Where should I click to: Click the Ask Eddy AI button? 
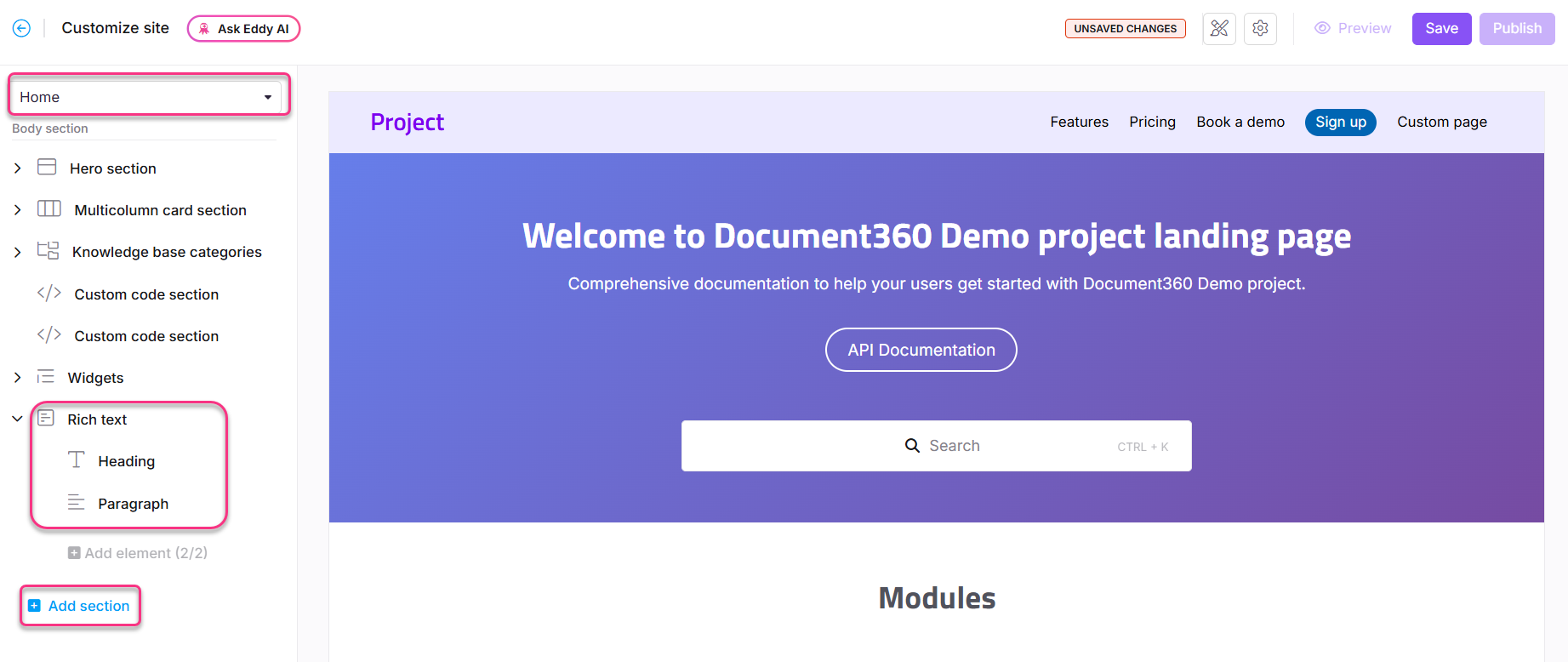[243, 28]
